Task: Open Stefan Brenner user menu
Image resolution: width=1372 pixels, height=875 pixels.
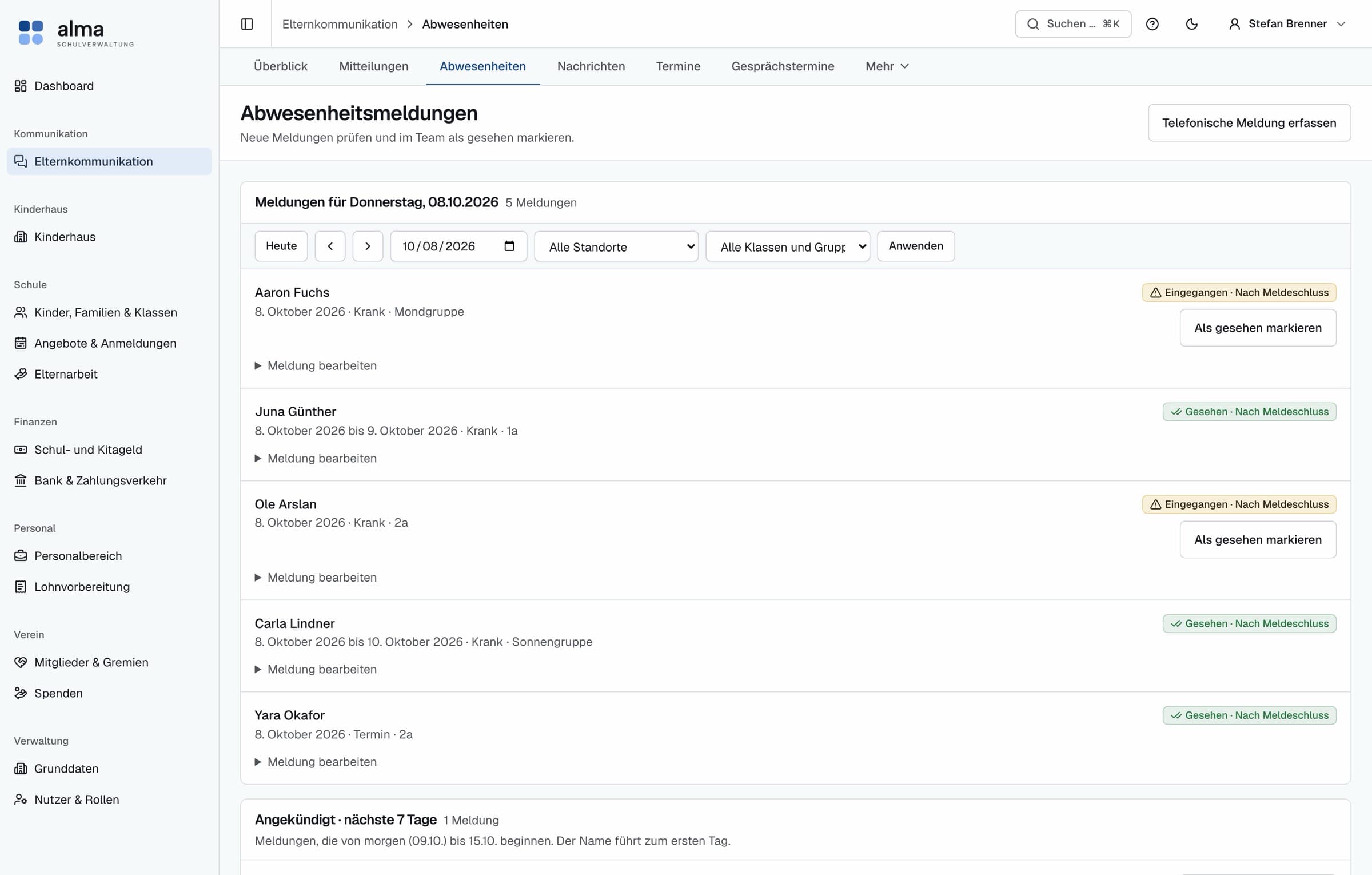Action: (1287, 24)
